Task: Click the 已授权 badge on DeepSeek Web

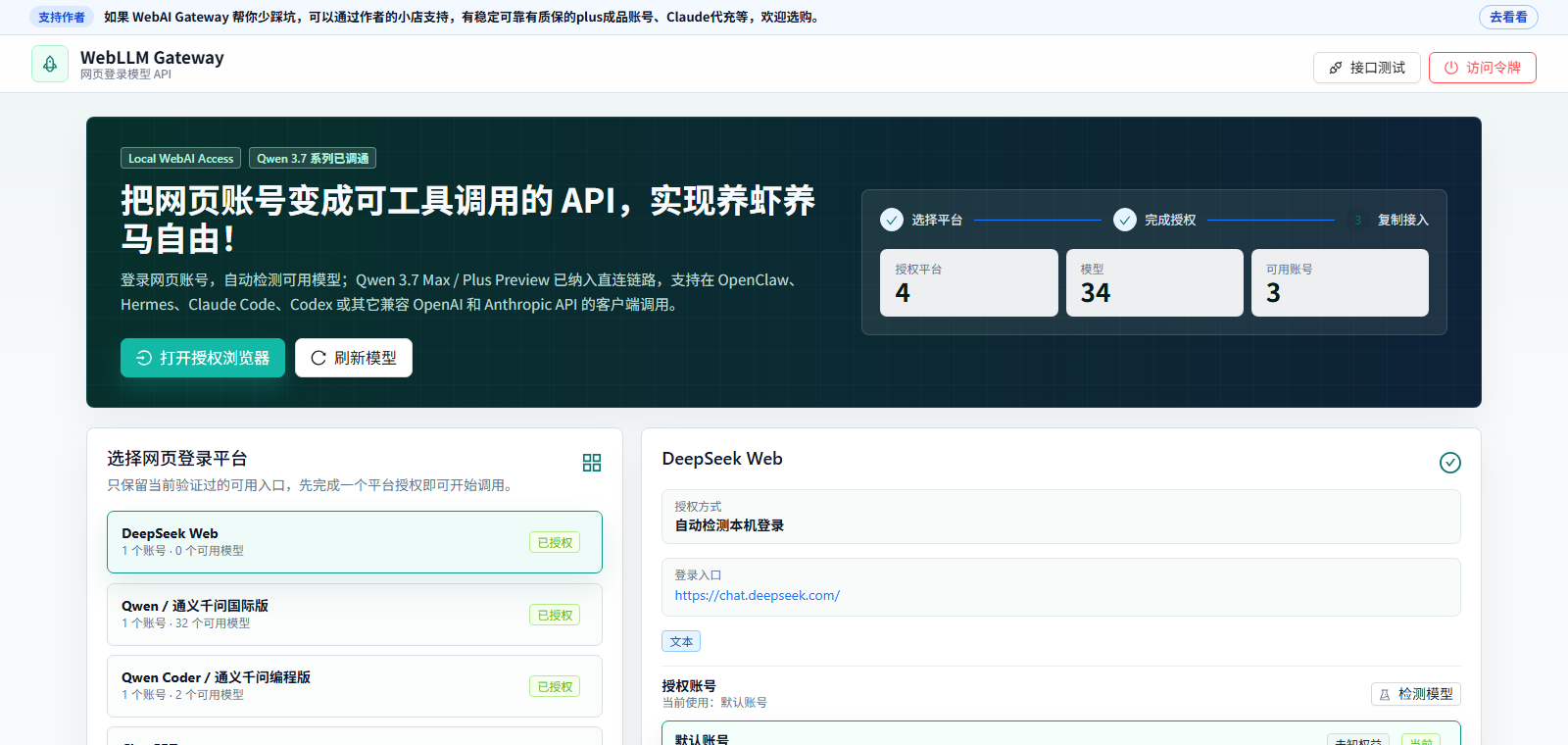Action: click(555, 542)
